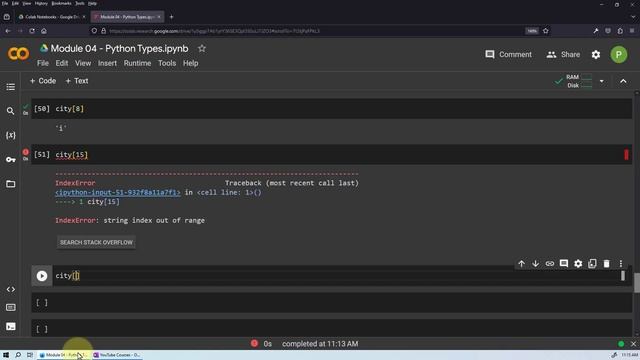
Task: Star the notebook title
Action: (202, 49)
